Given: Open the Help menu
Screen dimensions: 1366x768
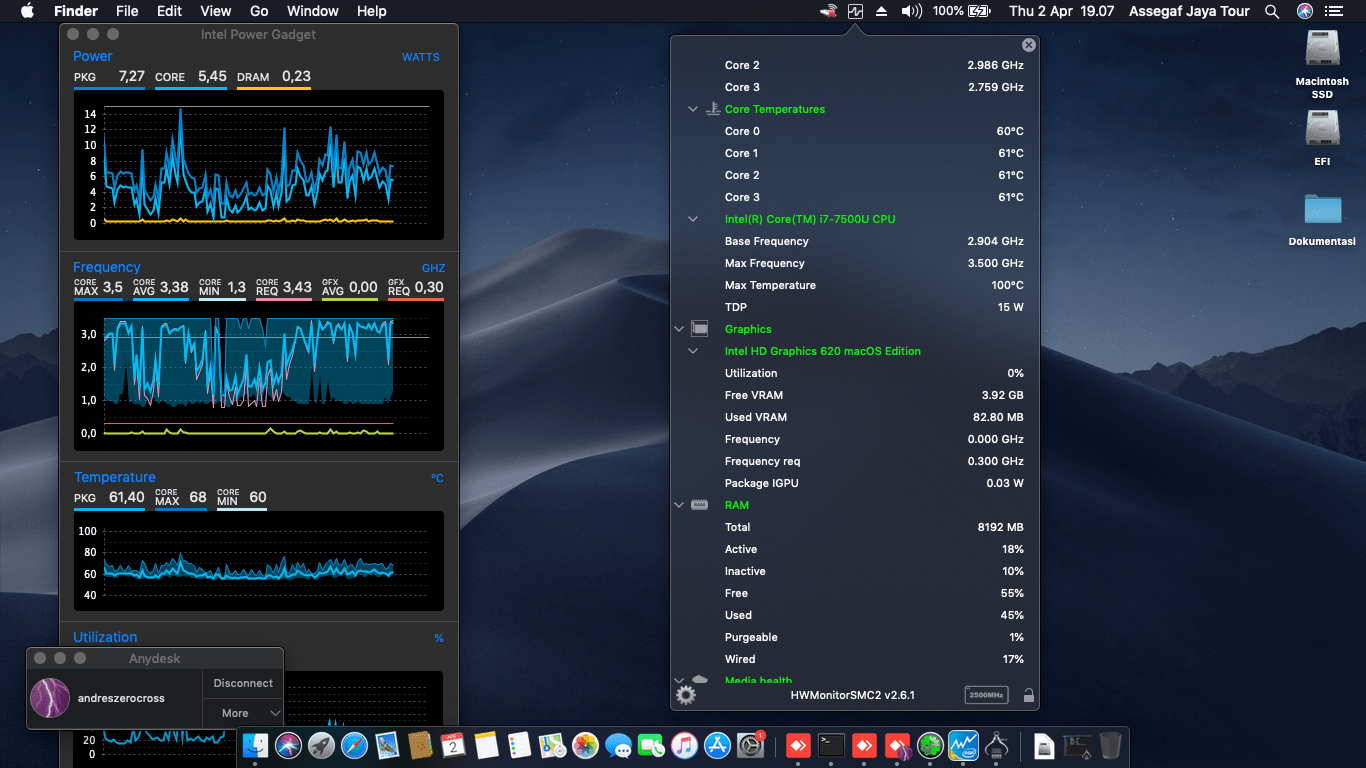Looking at the screenshot, I should click(372, 11).
